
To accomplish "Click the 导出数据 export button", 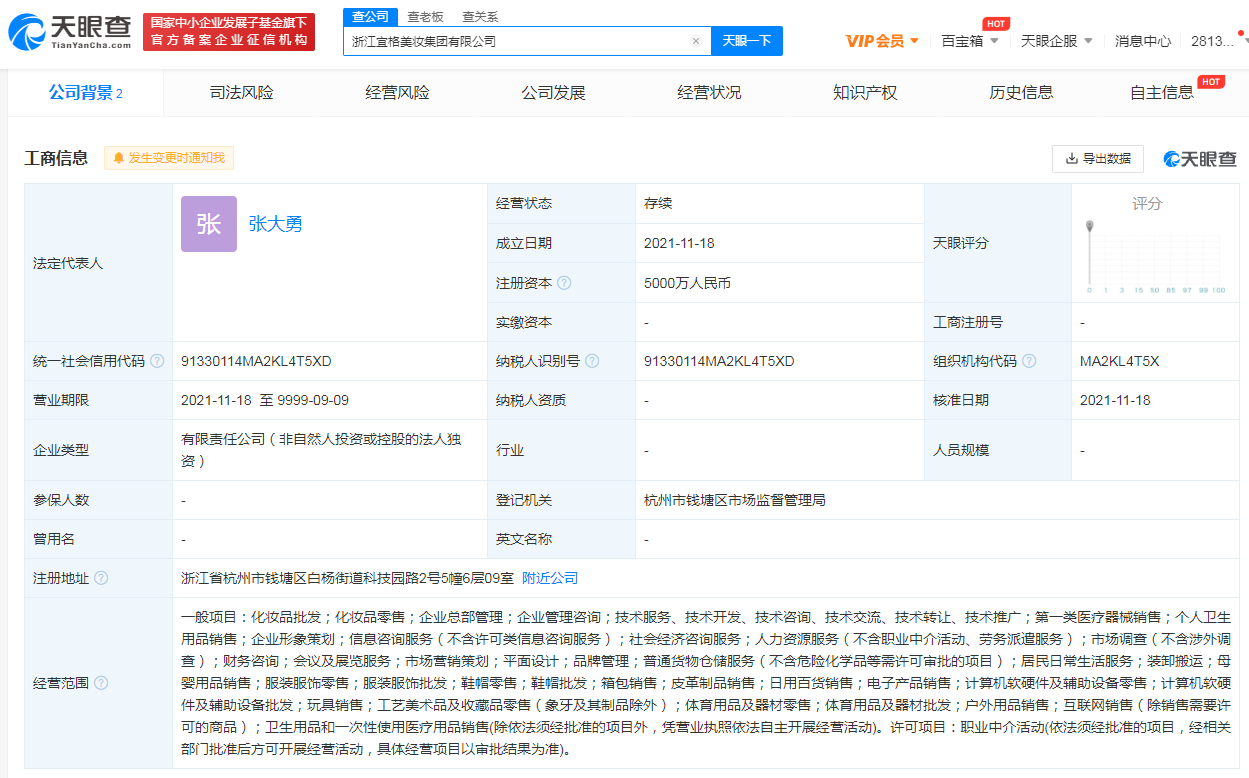I will 1097,158.
